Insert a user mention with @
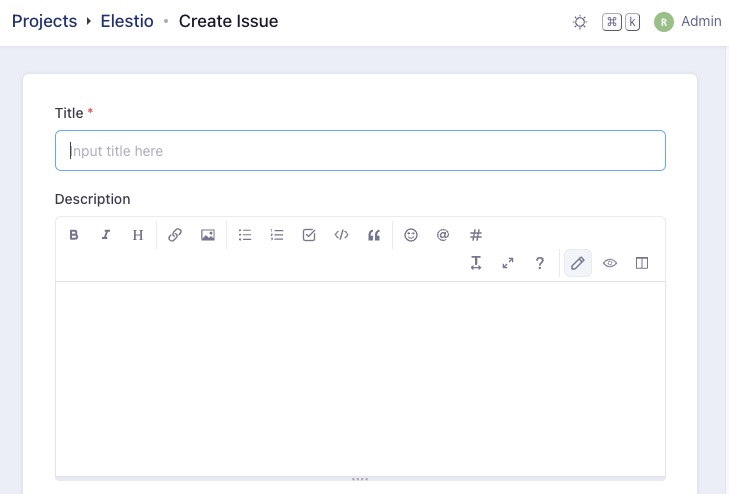The image size is (729, 494). (x=443, y=235)
